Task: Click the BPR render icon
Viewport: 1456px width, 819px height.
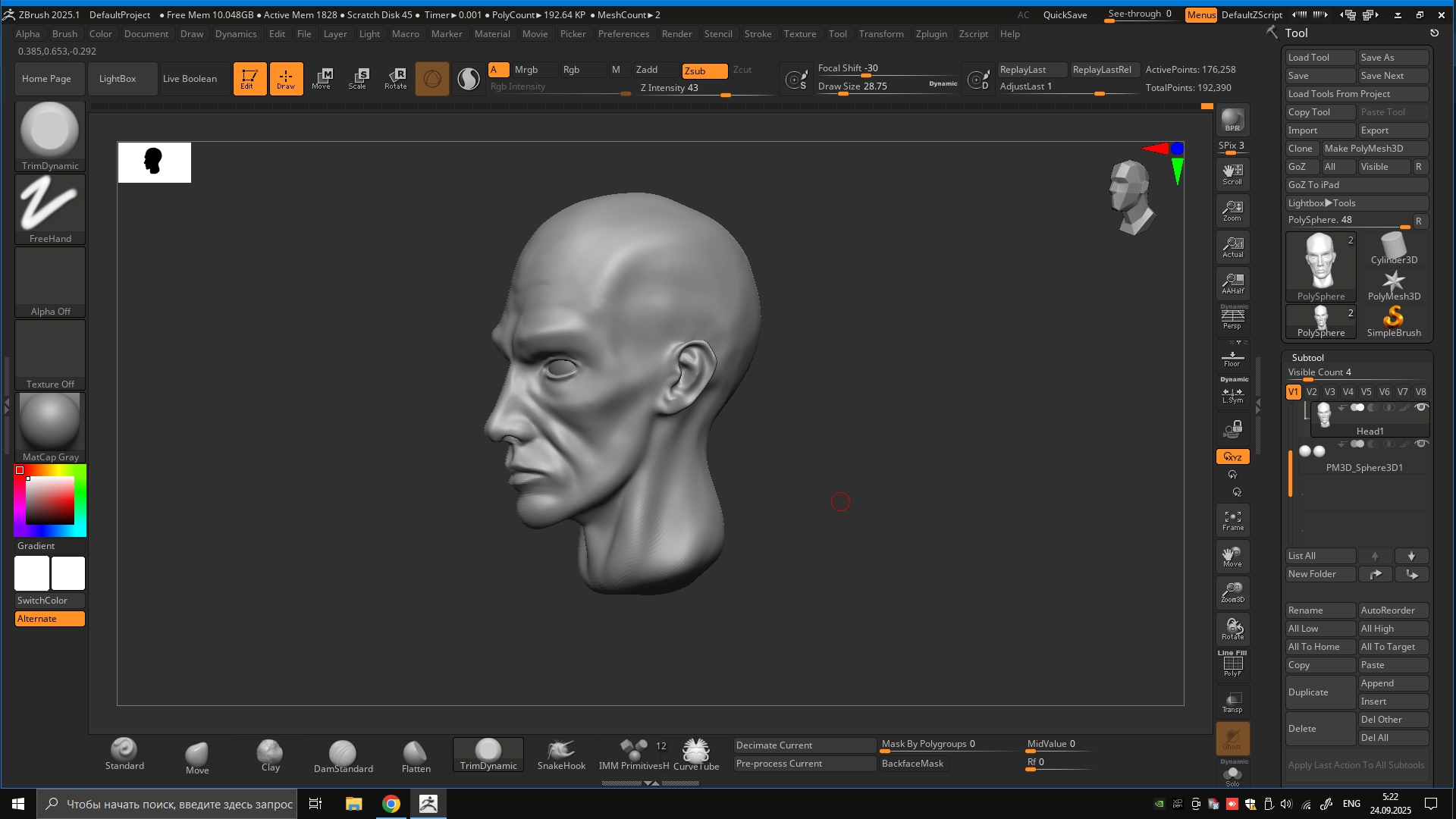Action: point(1232,120)
